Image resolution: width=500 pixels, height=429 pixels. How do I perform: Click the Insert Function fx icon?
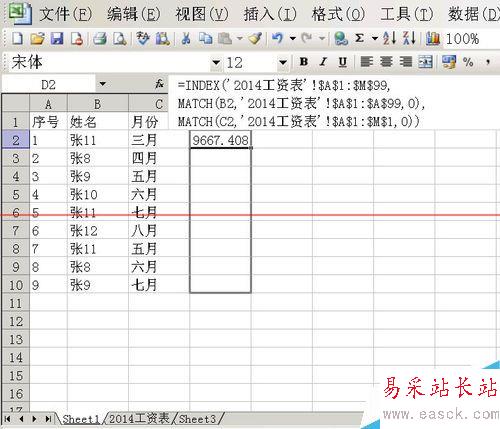tap(159, 84)
